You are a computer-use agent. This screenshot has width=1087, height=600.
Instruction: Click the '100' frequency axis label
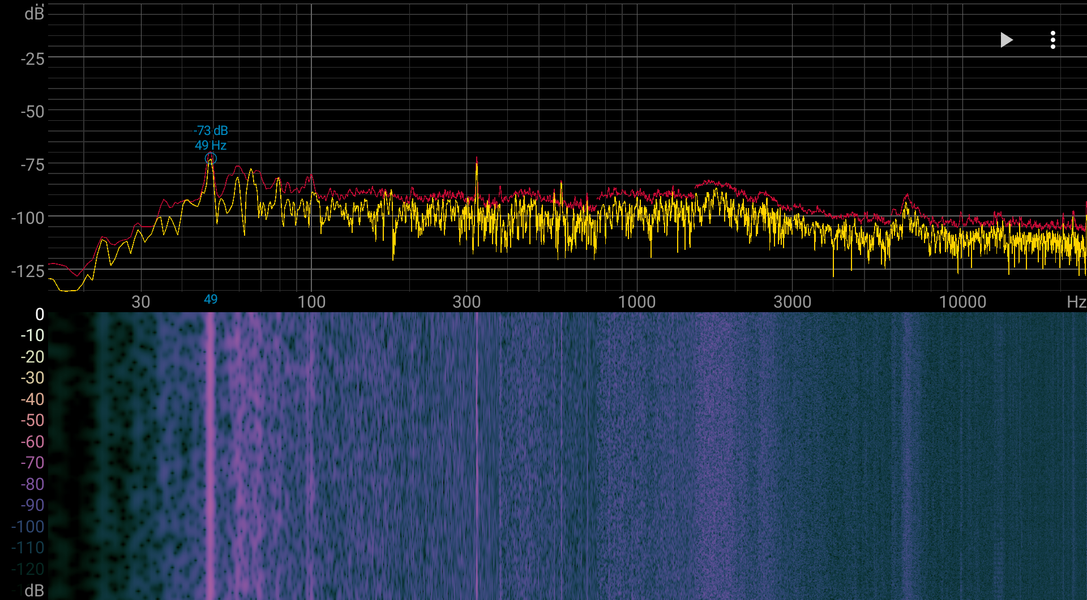pyautogui.click(x=311, y=302)
